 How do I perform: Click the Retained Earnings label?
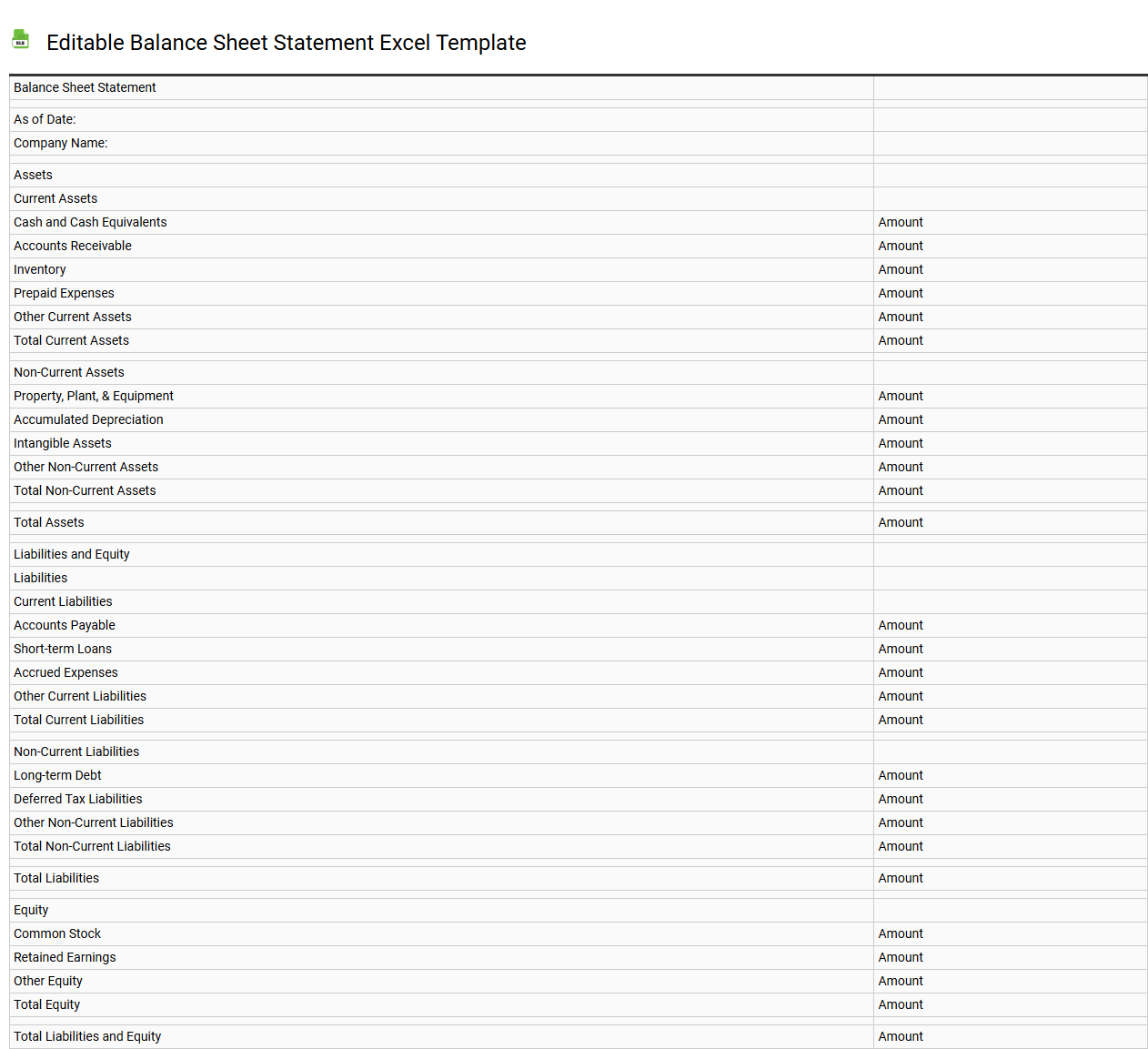[x=65, y=957]
